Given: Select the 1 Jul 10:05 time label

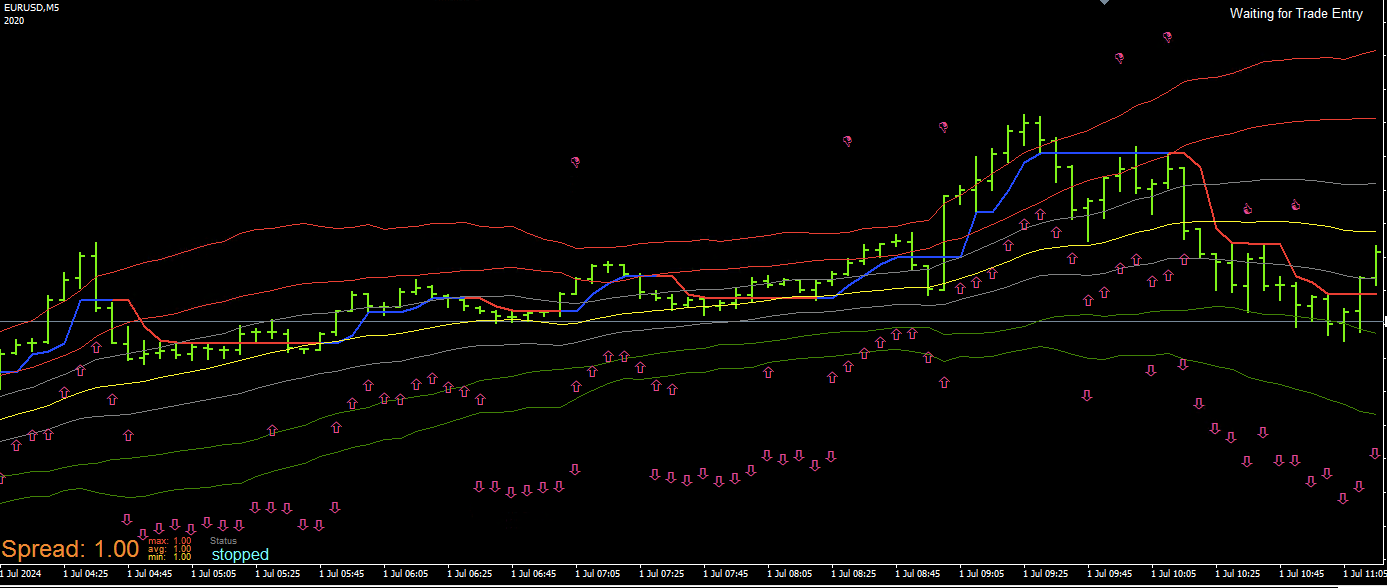Looking at the screenshot, I should point(1174,575).
